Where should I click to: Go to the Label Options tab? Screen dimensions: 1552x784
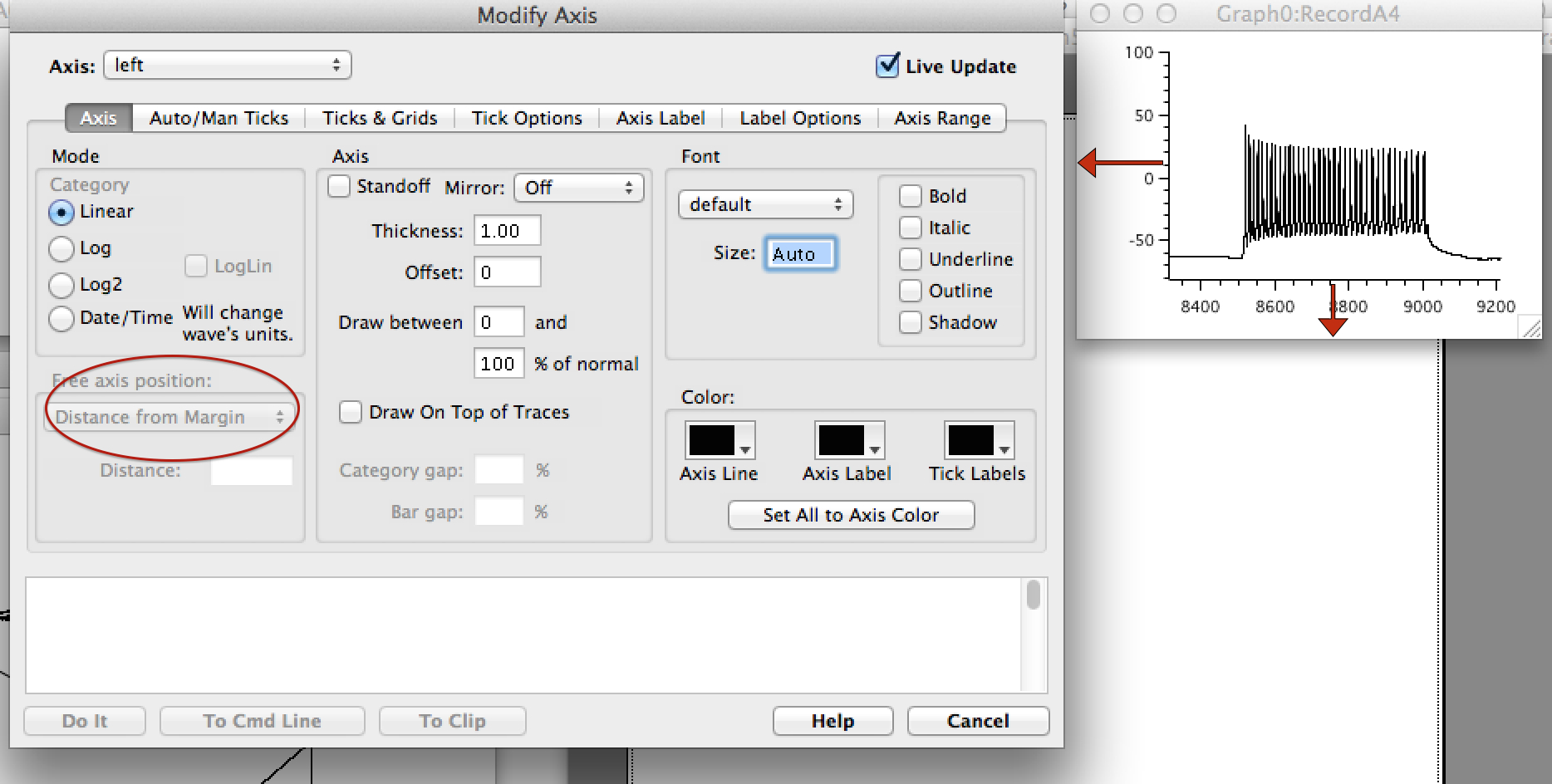799,118
